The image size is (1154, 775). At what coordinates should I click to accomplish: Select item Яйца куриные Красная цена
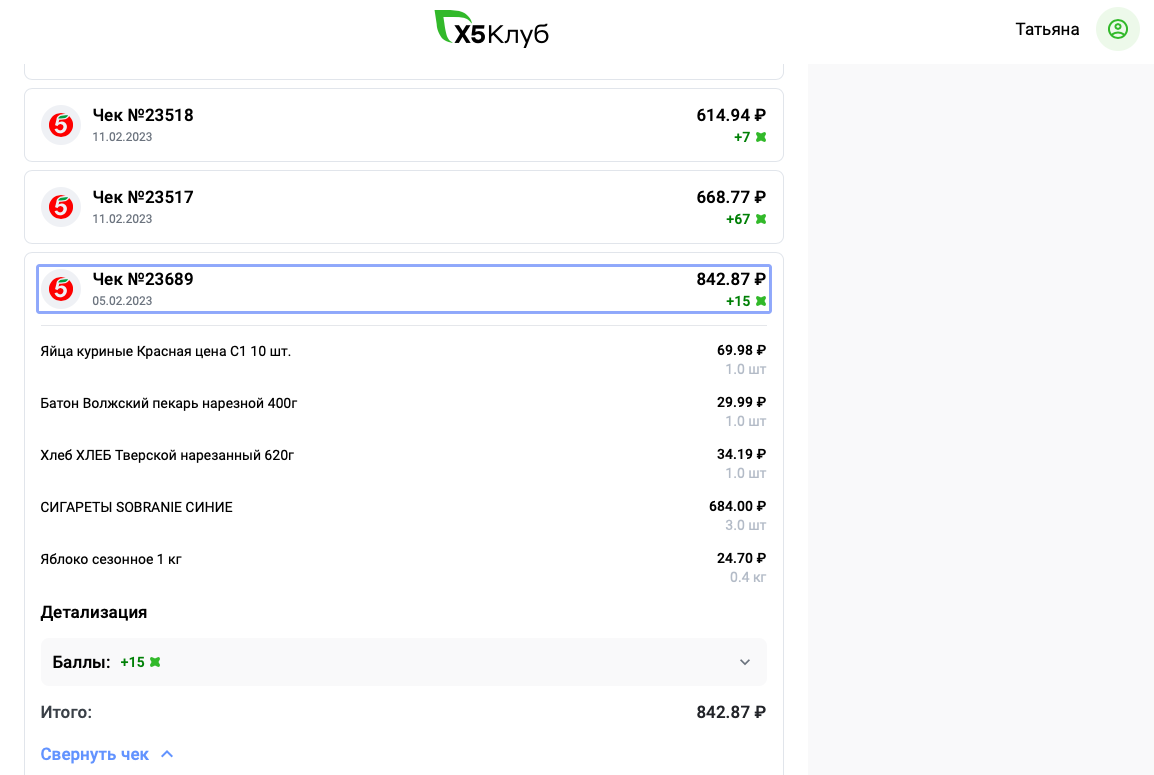(x=166, y=351)
